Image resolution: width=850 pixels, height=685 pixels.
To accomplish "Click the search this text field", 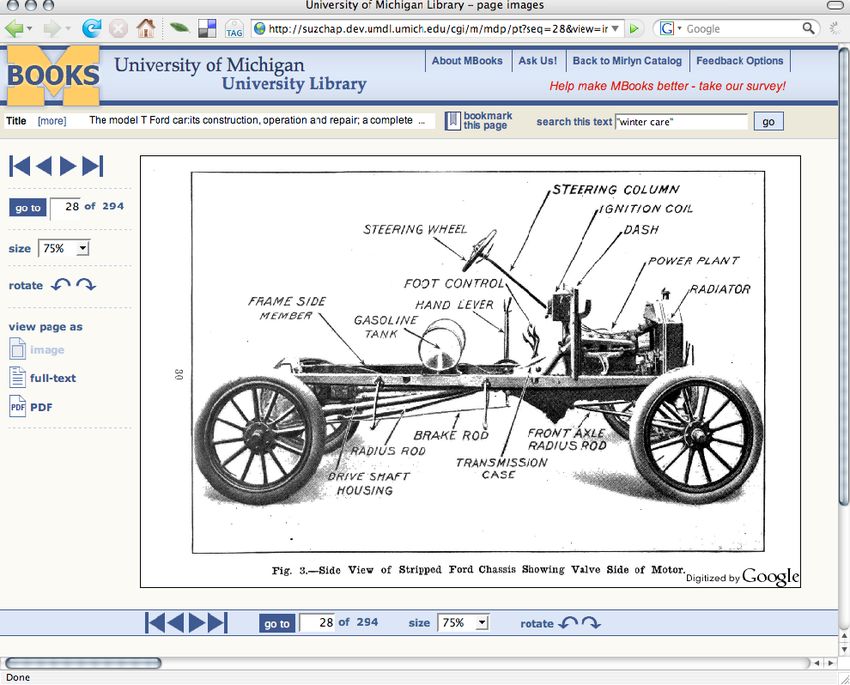I will coord(681,121).
